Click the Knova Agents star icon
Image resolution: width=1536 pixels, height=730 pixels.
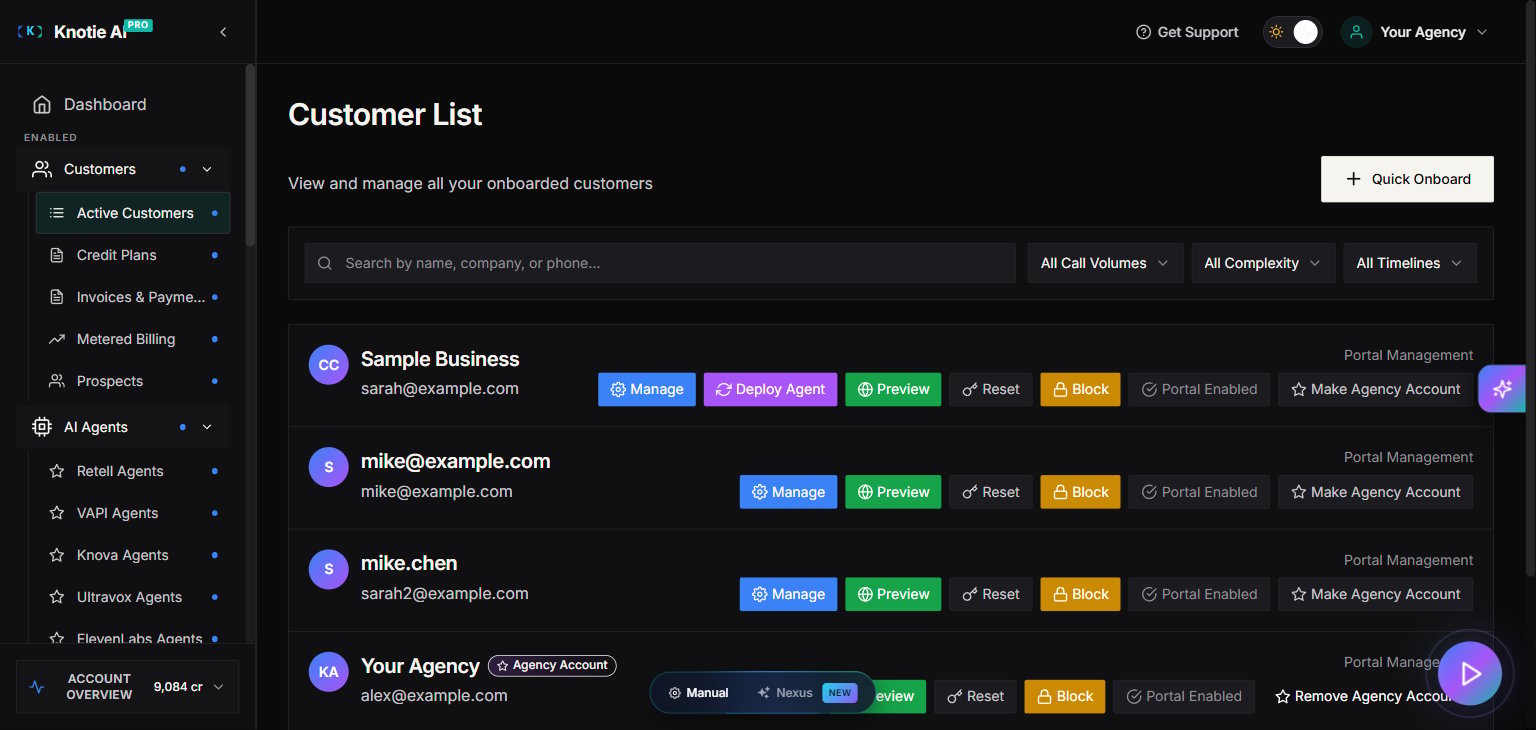click(57, 555)
